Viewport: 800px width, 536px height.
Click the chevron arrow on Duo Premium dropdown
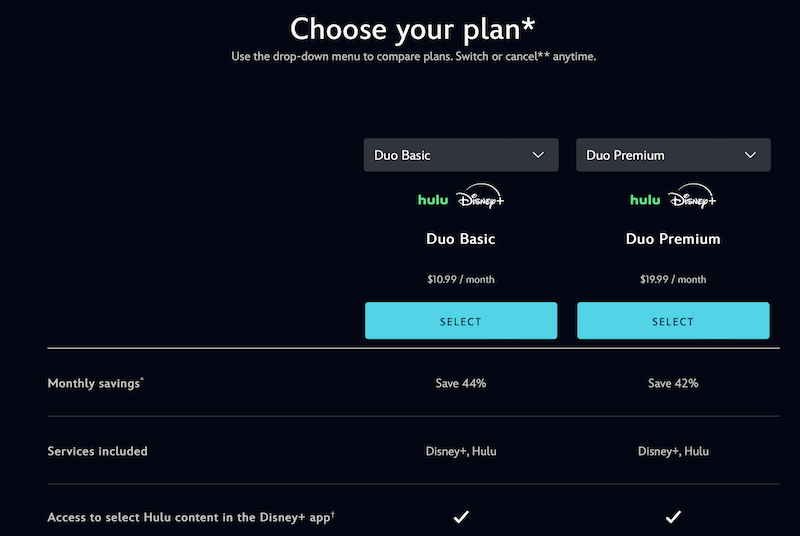tap(751, 155)
